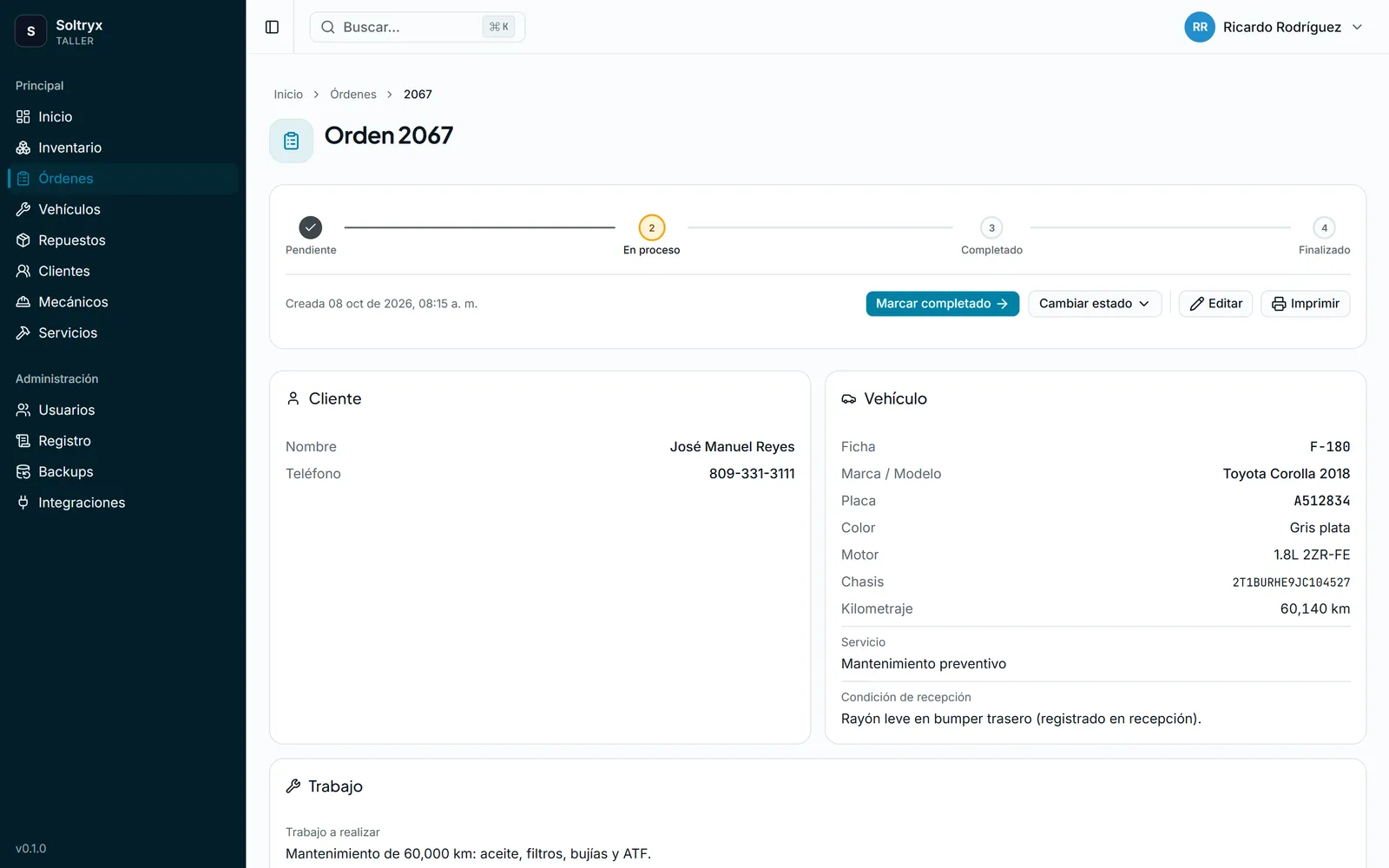The height and width of the screenshot is (868, 1389).
Task: Open Vehículos in the sidebar
Action: point(122,209)
